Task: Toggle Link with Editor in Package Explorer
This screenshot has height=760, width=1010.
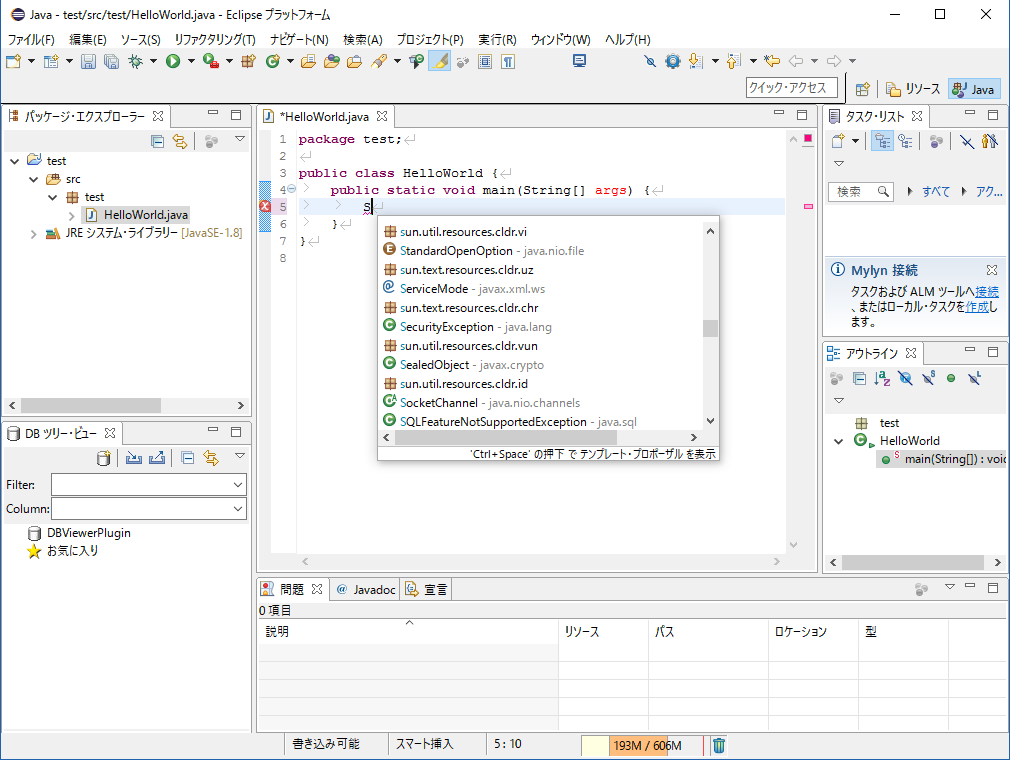Action: [x=180, y=141]
